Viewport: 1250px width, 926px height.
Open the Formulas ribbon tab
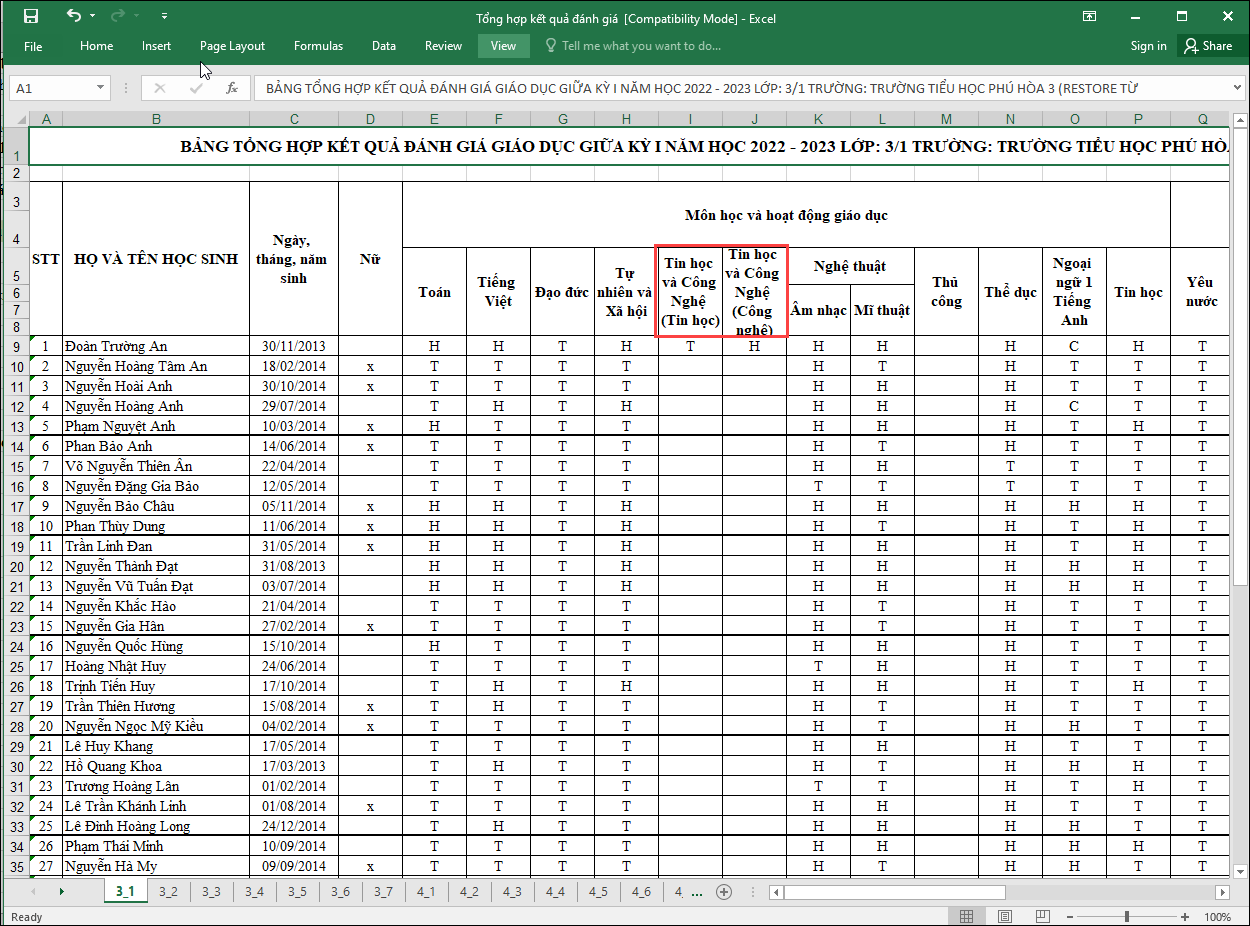pos(318,46)
